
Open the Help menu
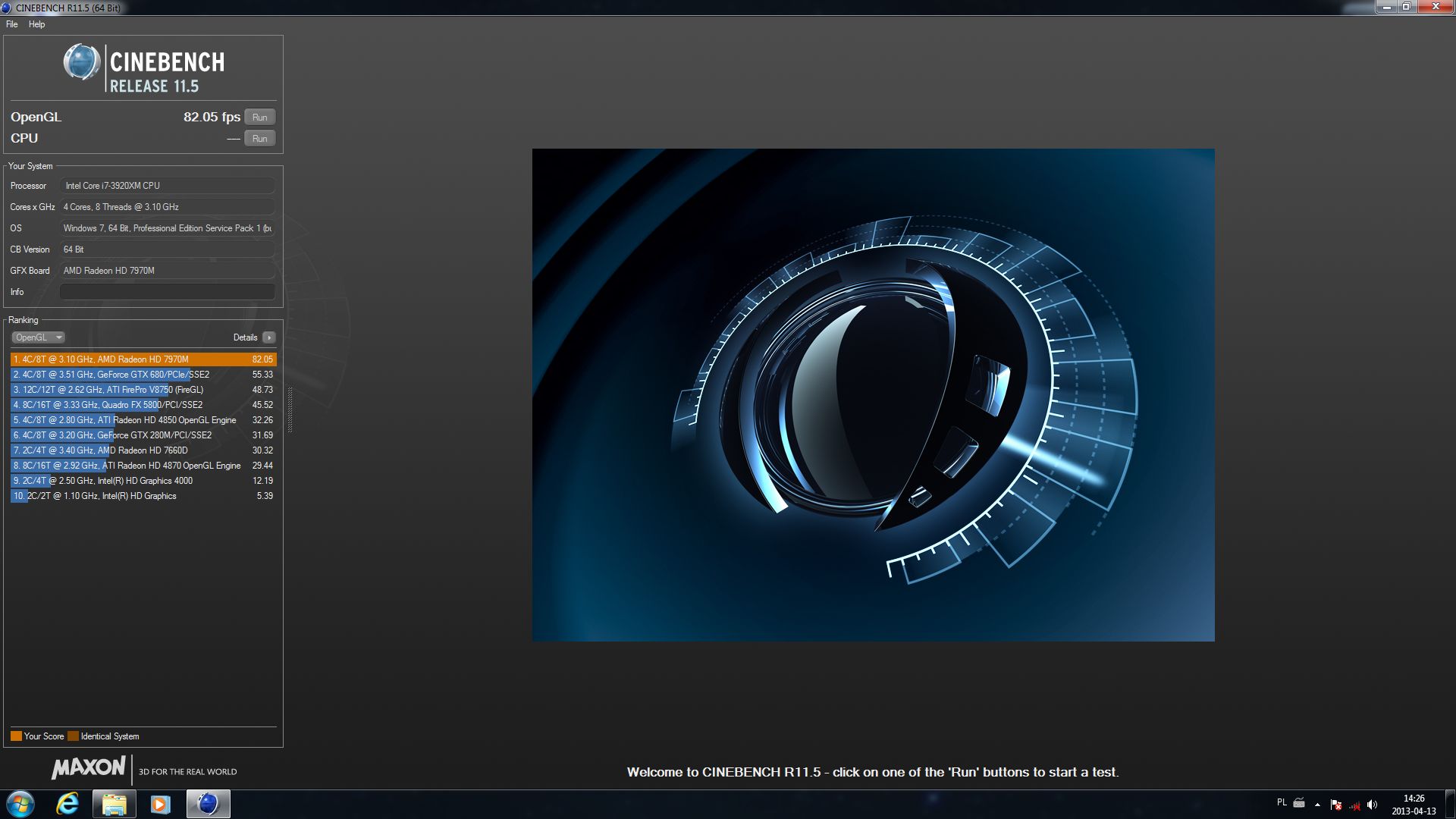(x=36, y=24)
